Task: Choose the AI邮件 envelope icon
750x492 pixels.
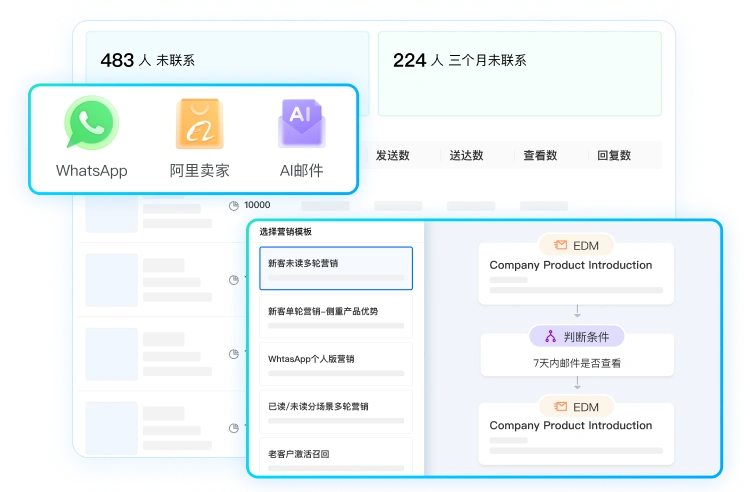Action: (301, 122)
